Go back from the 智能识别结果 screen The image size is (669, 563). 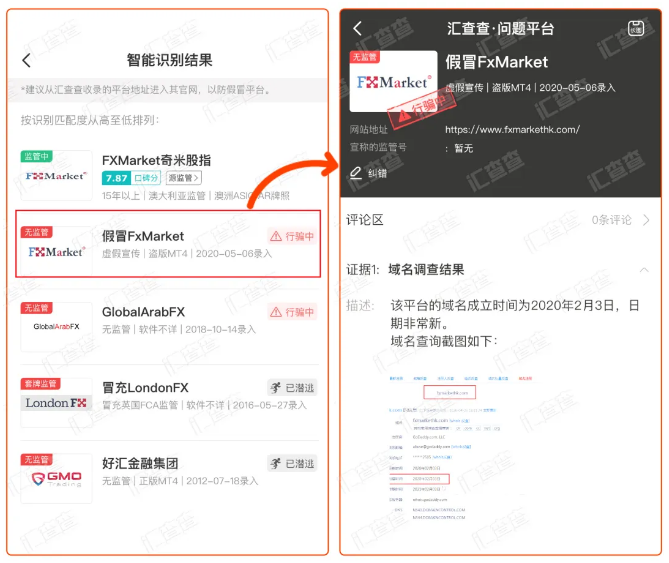pyautogui.click(x=26, y=60)
